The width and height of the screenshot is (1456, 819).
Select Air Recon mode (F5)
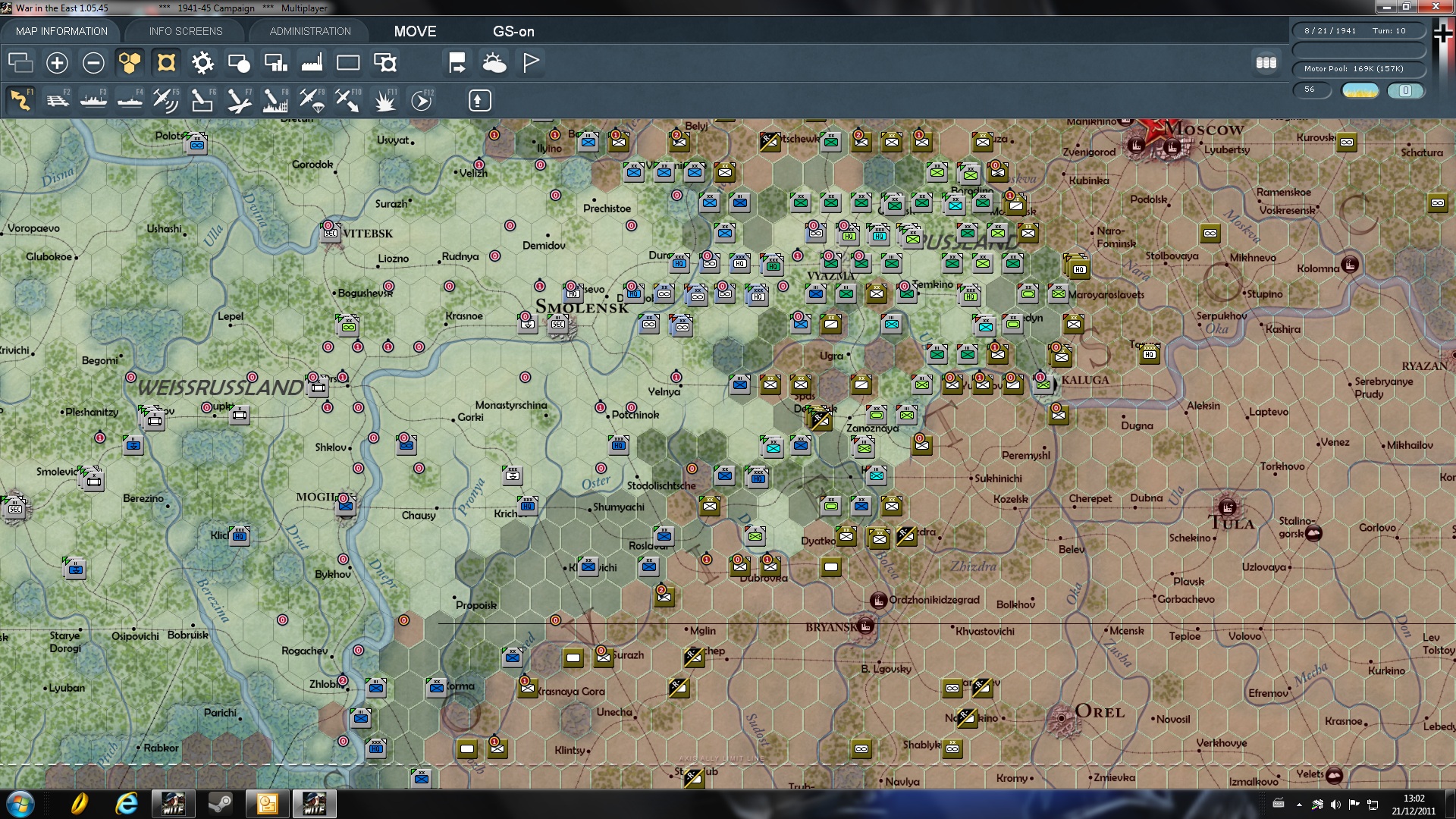(166, 100)
